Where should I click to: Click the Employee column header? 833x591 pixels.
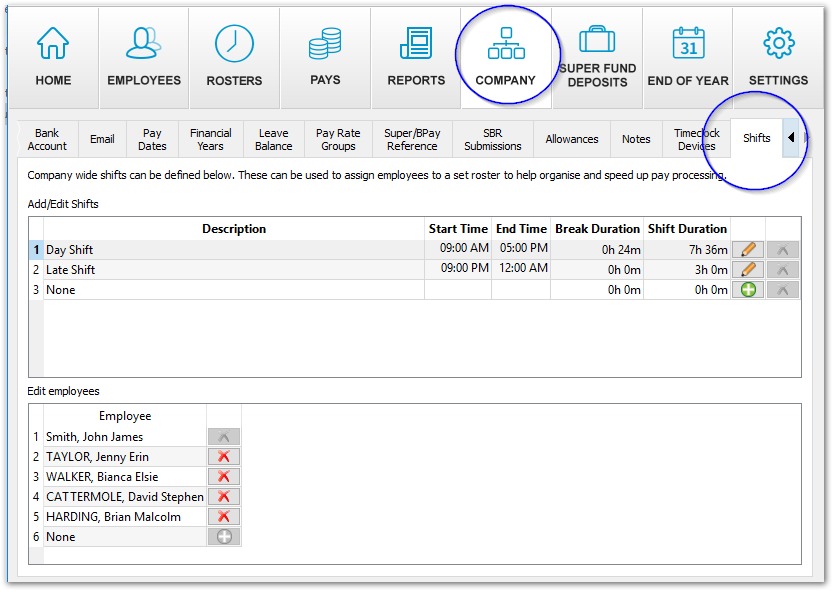click(x=125, y=416)
